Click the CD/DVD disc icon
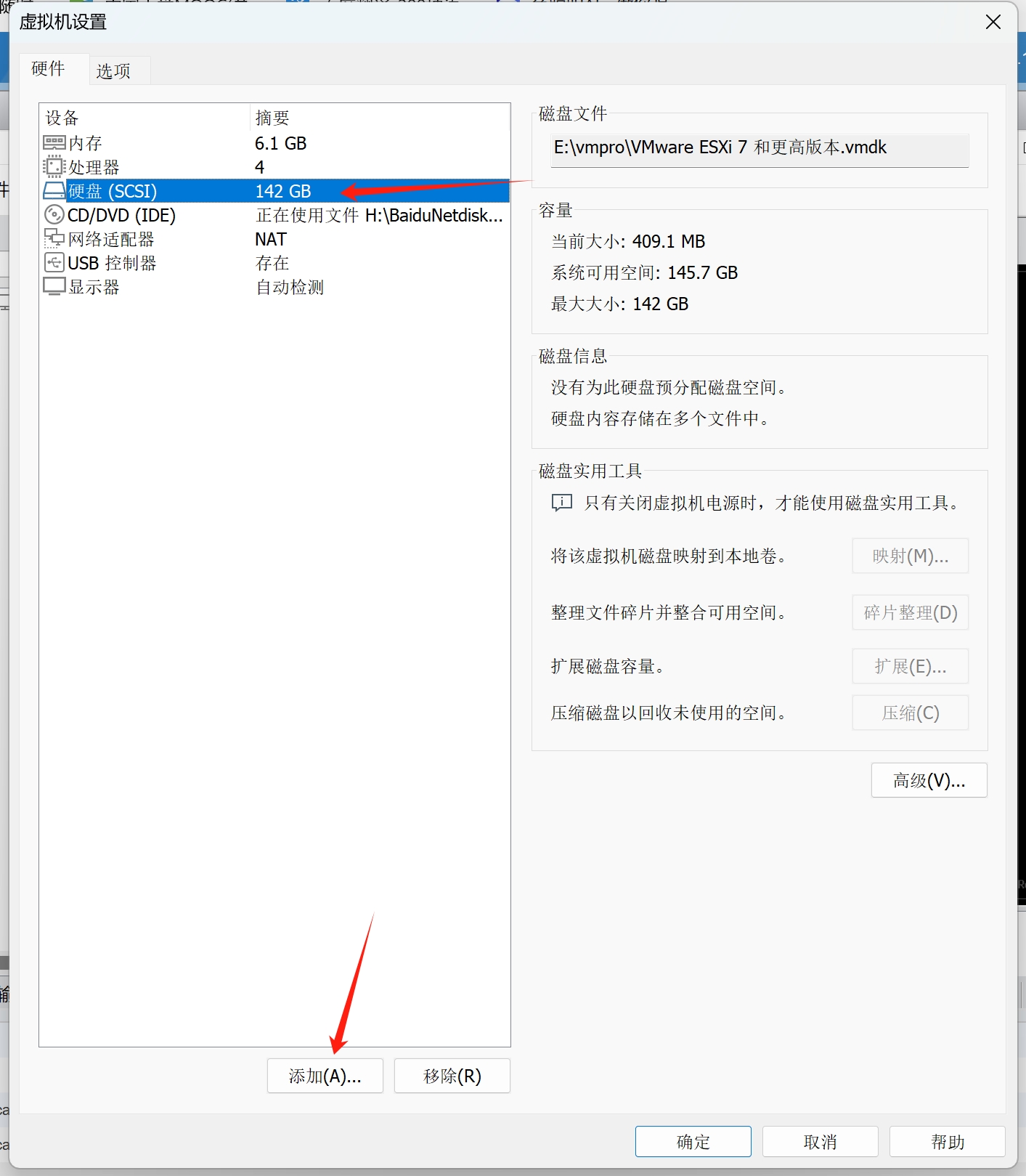The width and height of the screenshot is (1026, 1176). tap(54, 215)
